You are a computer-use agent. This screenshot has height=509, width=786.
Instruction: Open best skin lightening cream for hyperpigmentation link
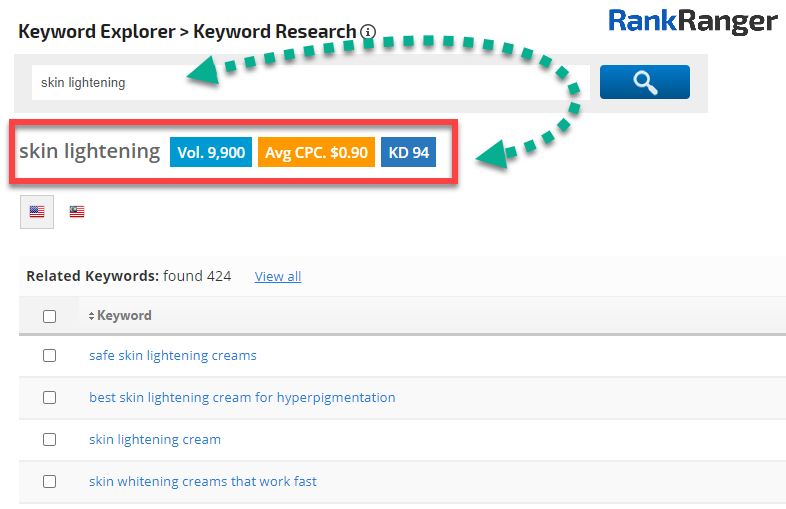(242, 397)
